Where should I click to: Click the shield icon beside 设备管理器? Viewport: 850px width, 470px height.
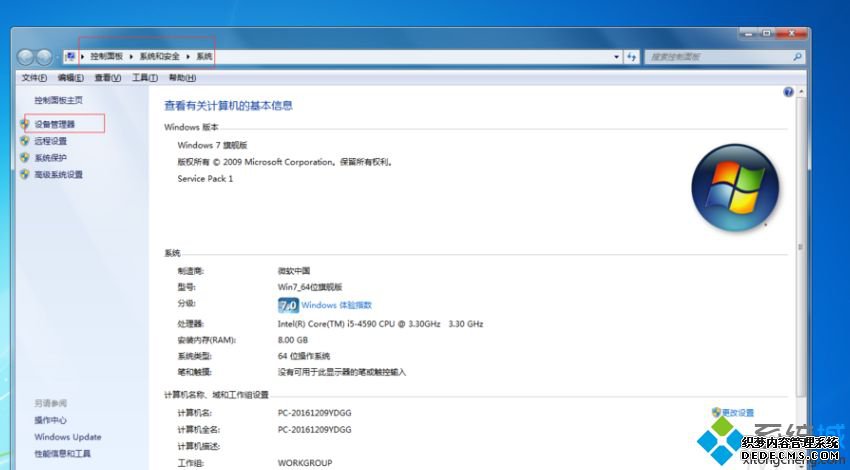(25, 124)
